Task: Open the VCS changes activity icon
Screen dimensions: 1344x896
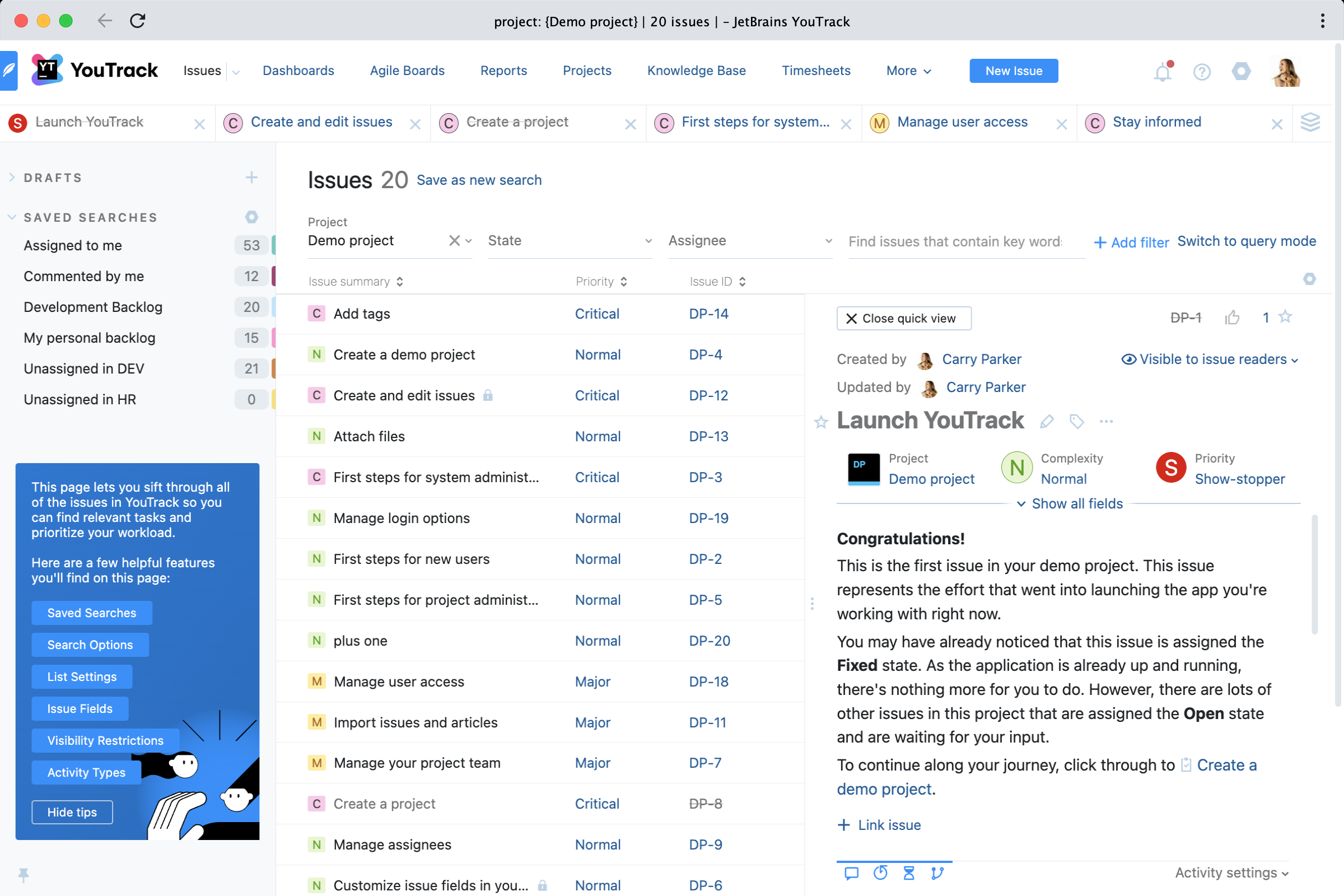Action: pos(937,872)
